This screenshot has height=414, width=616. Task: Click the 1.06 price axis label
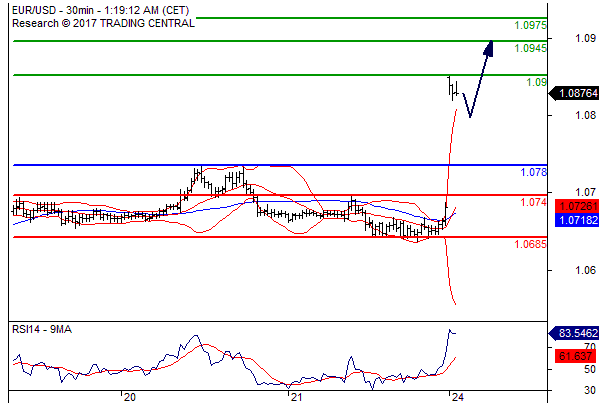[585, 270]
